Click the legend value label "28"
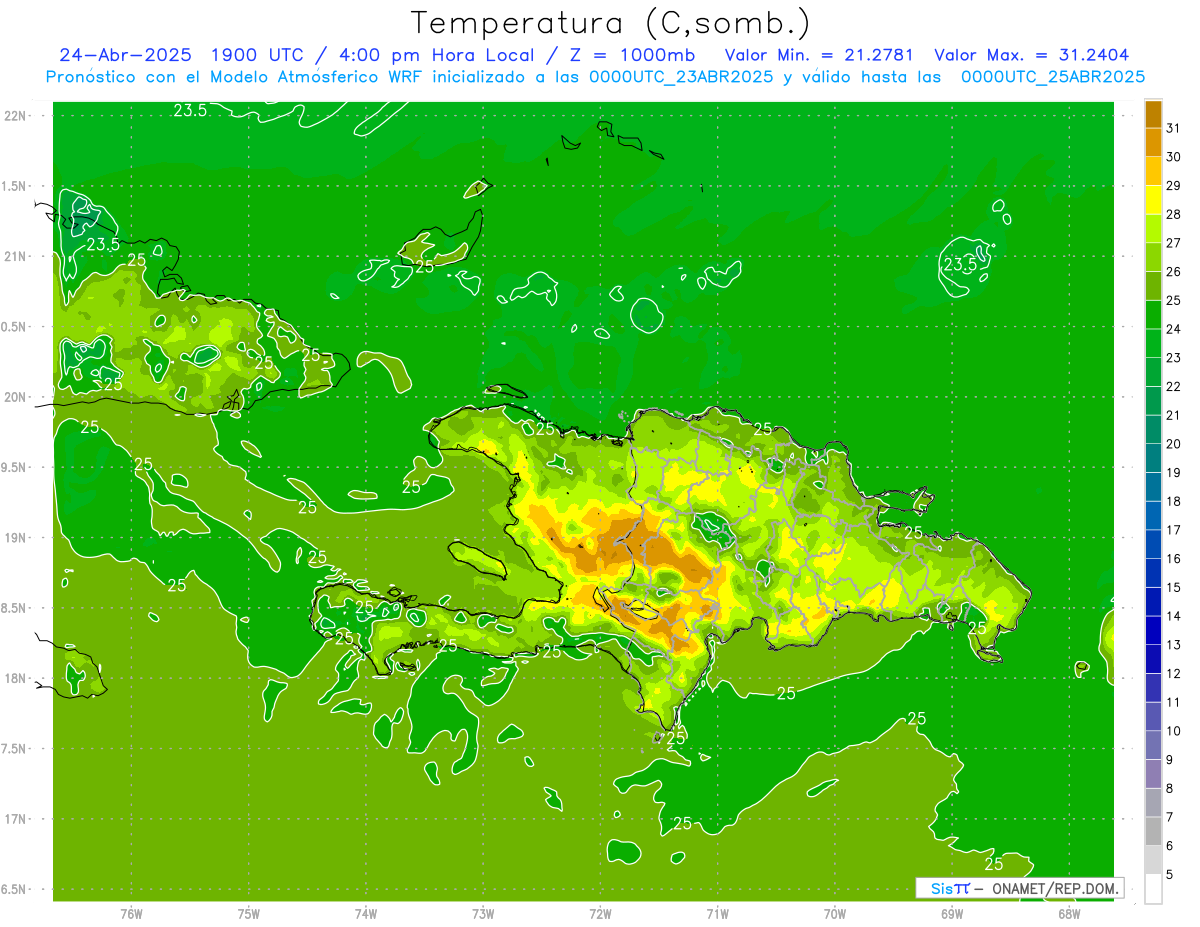 tap(1174, 214)
